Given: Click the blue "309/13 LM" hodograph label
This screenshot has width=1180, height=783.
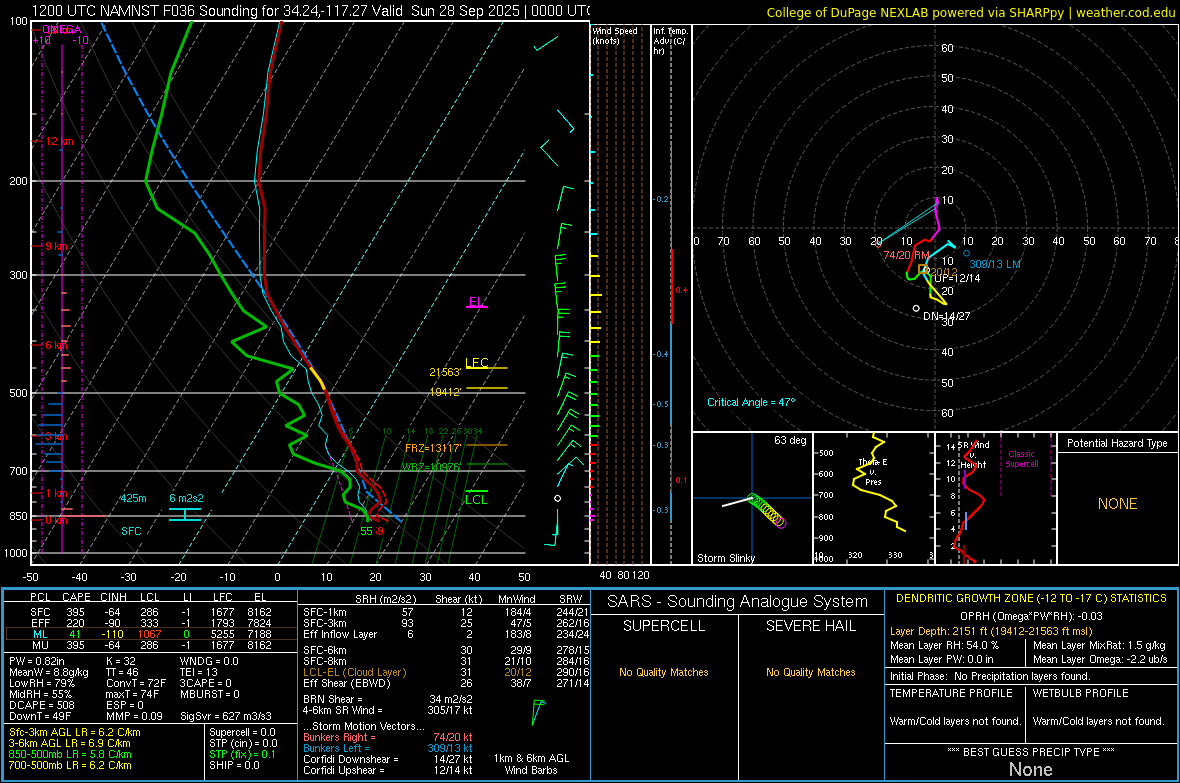Looking at the screenshot, I should [995, 264].
